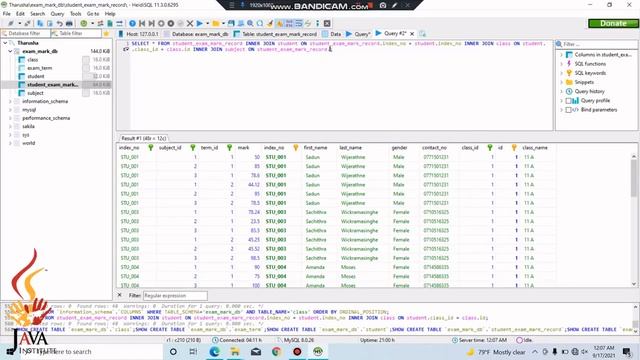Sort by the class_name column header
The height and width of the screenshot is (360, 640).
coord(535,148)
